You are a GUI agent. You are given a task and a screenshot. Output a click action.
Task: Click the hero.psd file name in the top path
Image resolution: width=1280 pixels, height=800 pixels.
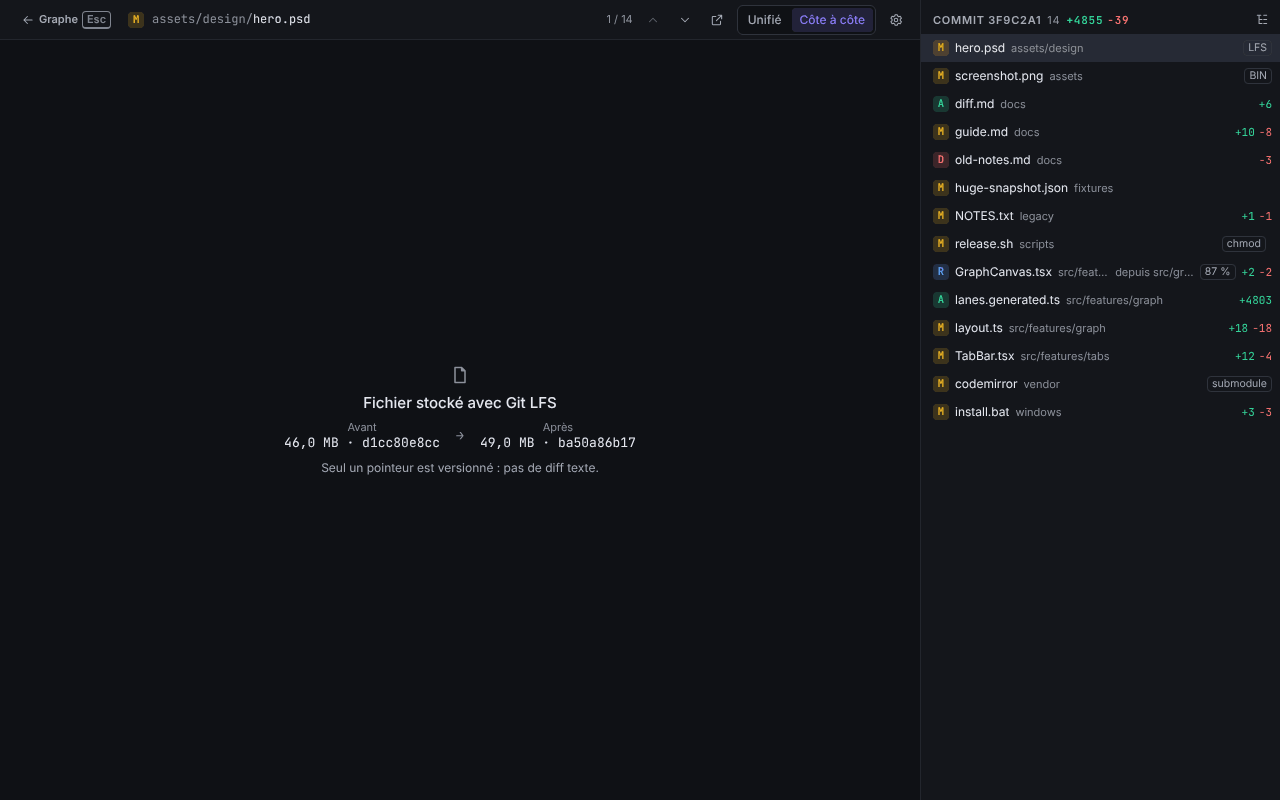[281, 19]
